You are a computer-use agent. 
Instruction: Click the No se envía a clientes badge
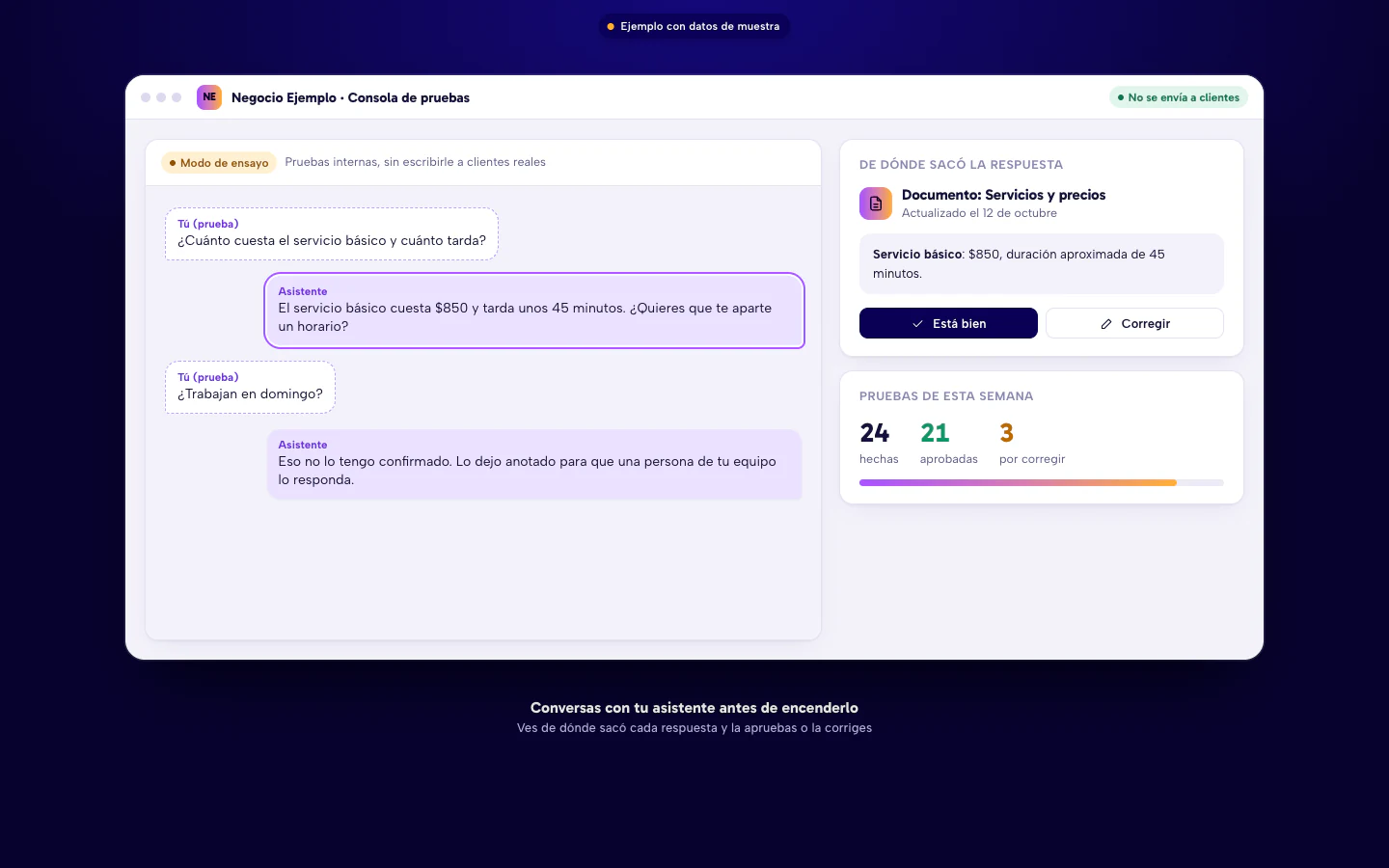pyautogui.click(x=1179, y=97)
